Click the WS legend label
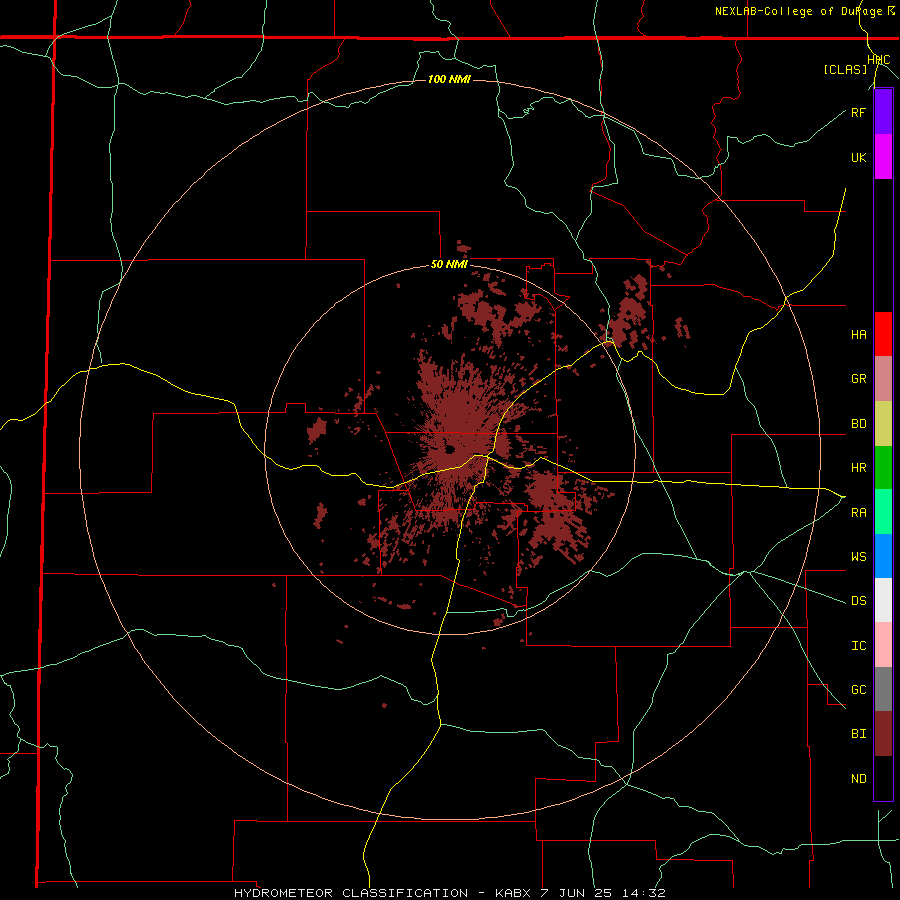 pyautogui.click(x=858, y=557)
